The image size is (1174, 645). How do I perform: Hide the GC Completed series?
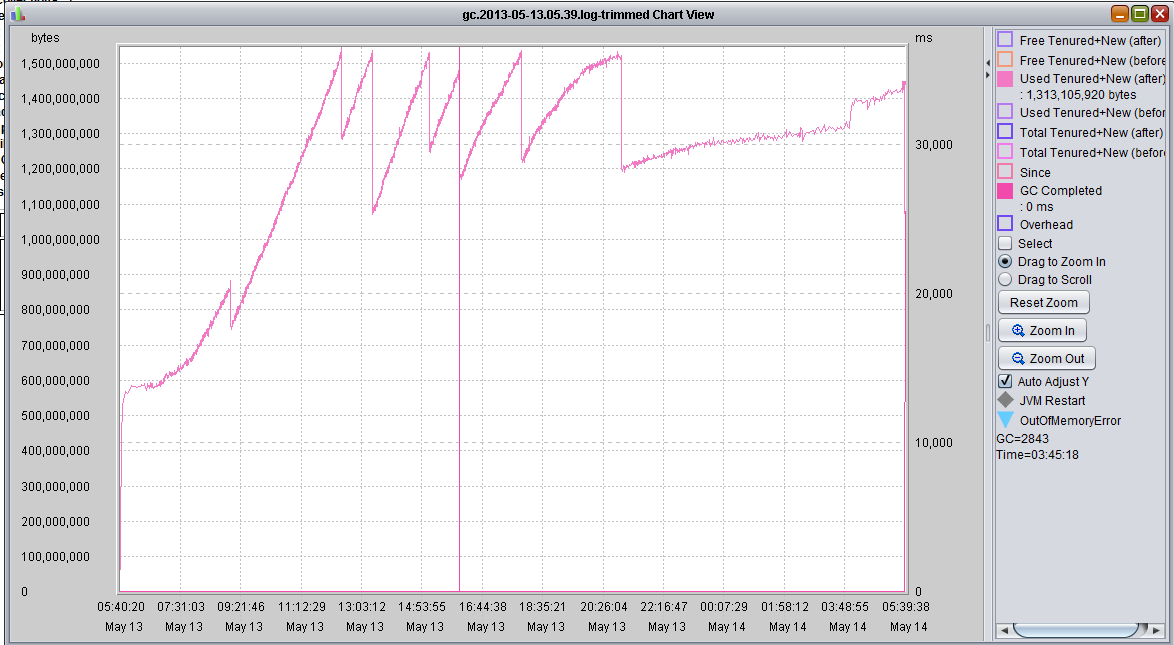(1005, 190)
